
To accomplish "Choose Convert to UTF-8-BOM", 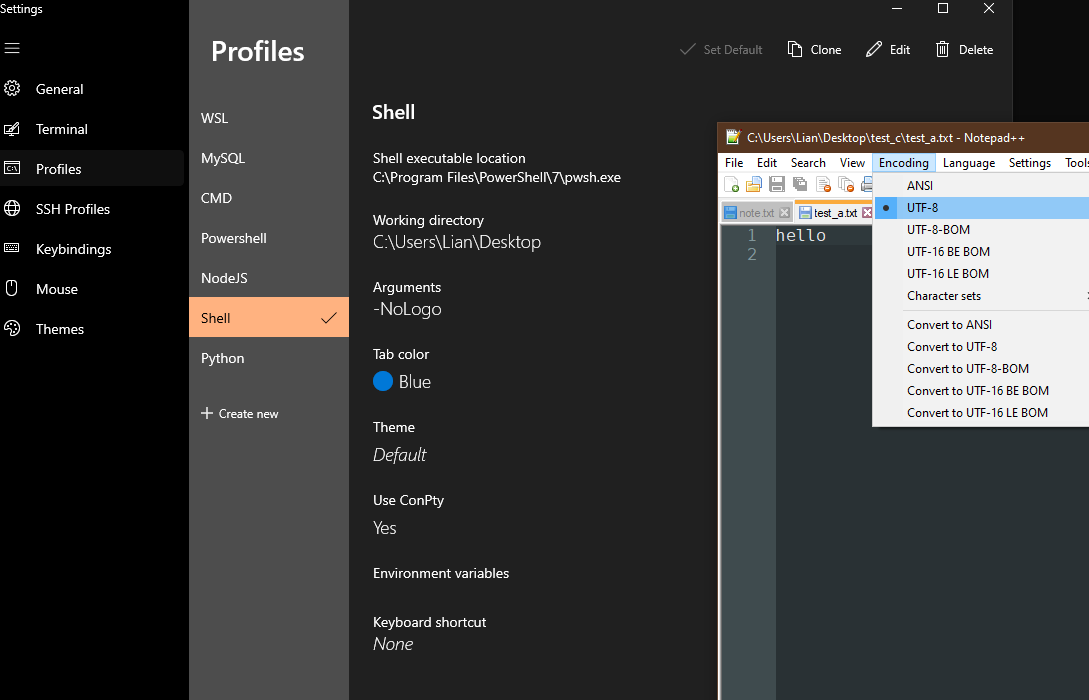I will (967, 369).
